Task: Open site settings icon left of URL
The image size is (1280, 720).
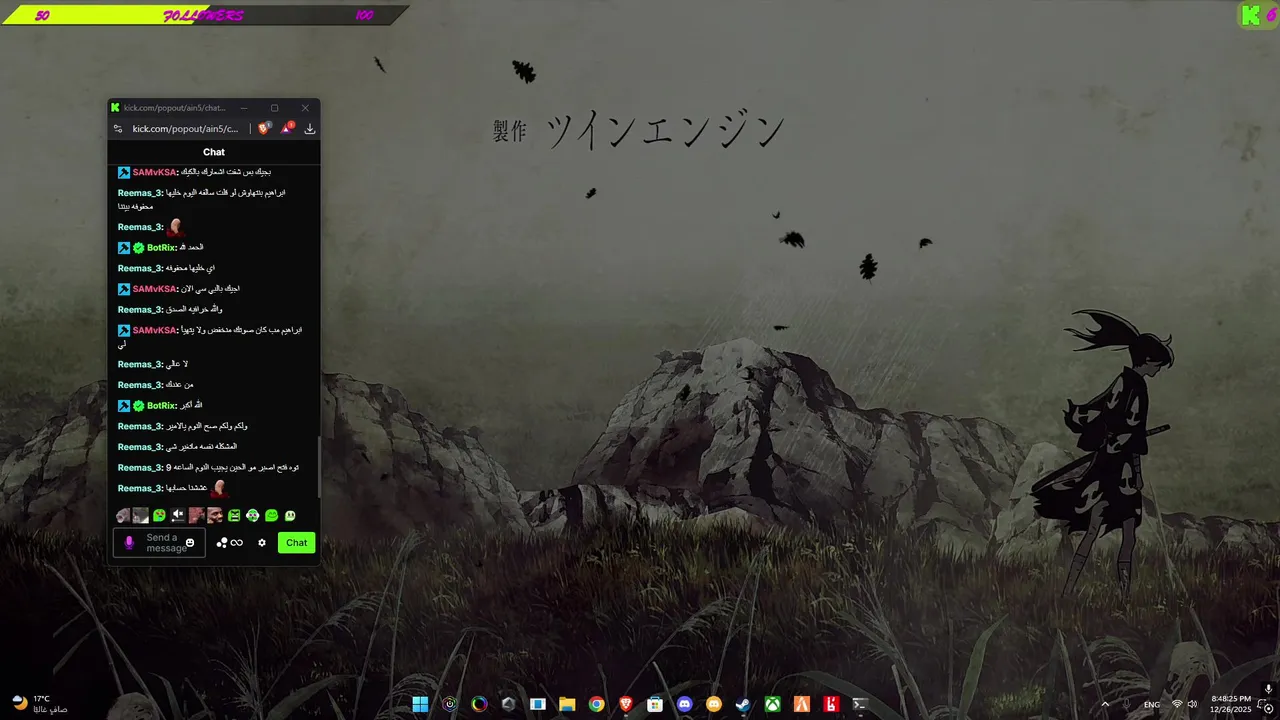Action: pyautogui.click(x=118, y=129)
